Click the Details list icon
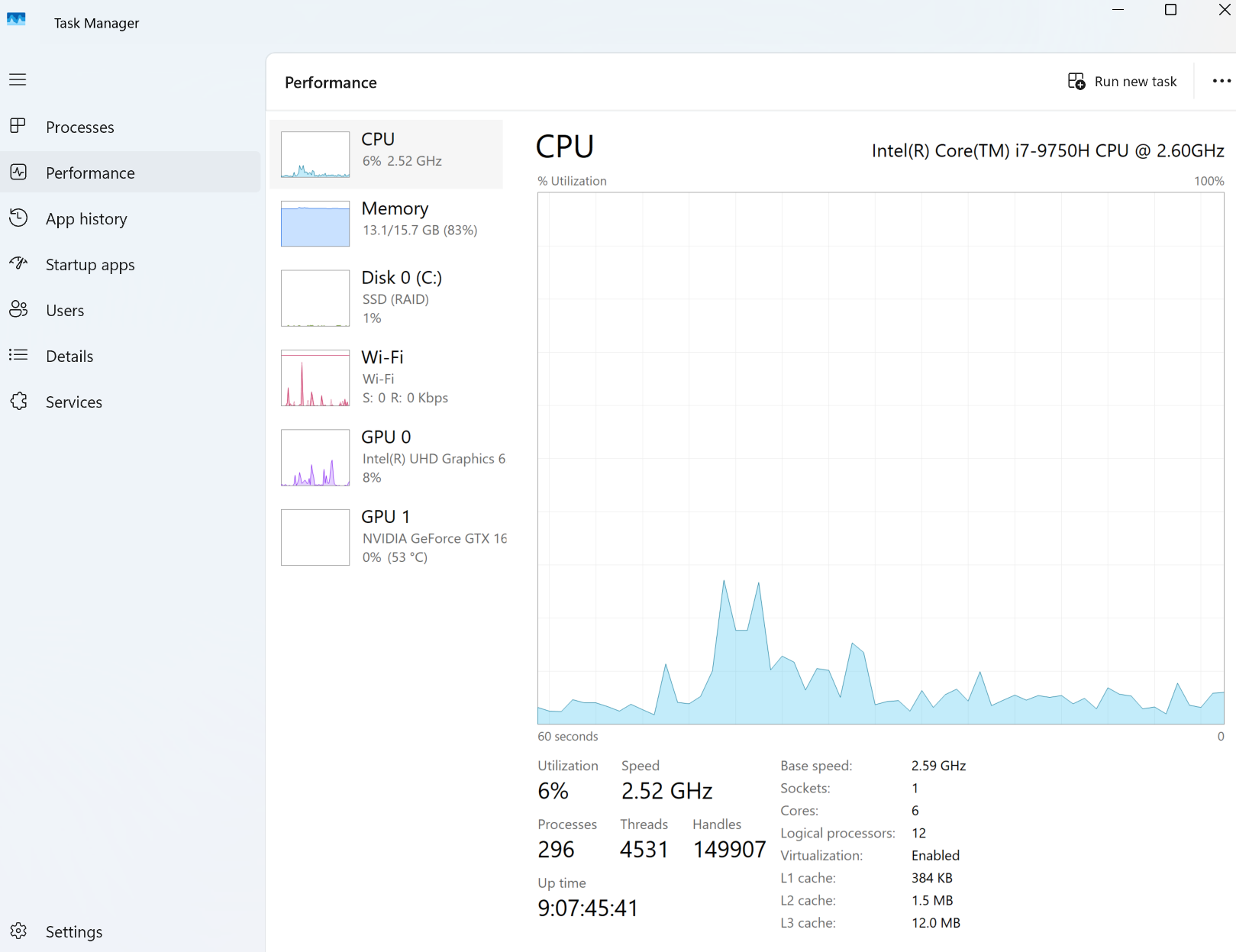The width and height of the screenshot is (1236, 952). tap(18, 355)
